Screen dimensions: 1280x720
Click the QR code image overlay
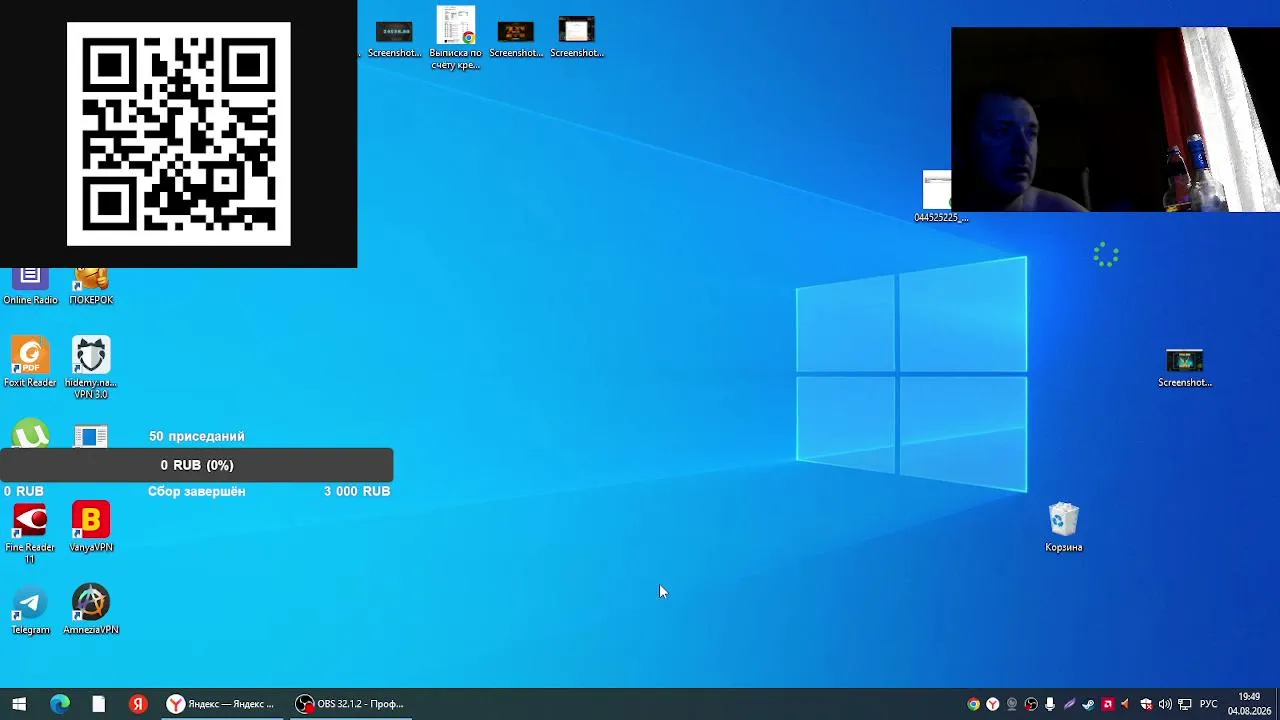179,134
